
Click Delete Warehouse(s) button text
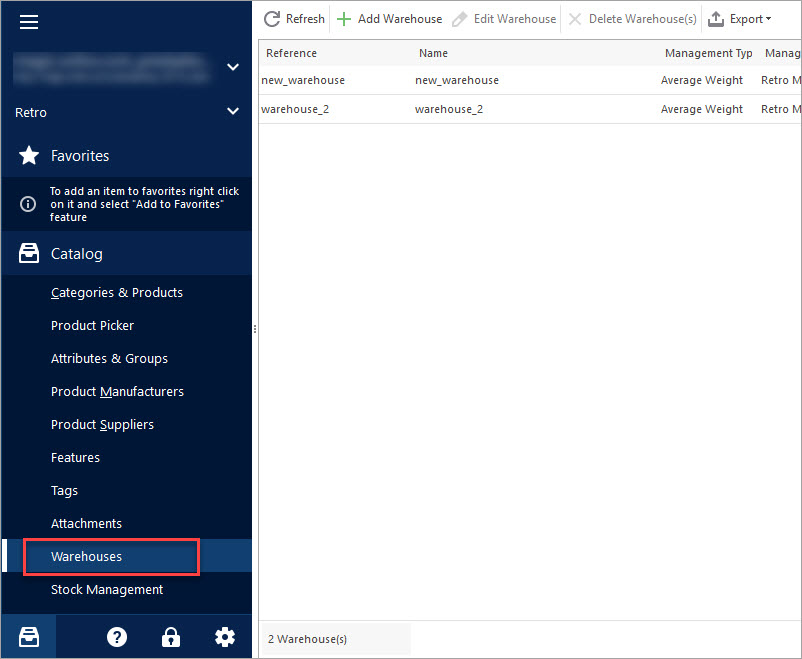point(643,19)
